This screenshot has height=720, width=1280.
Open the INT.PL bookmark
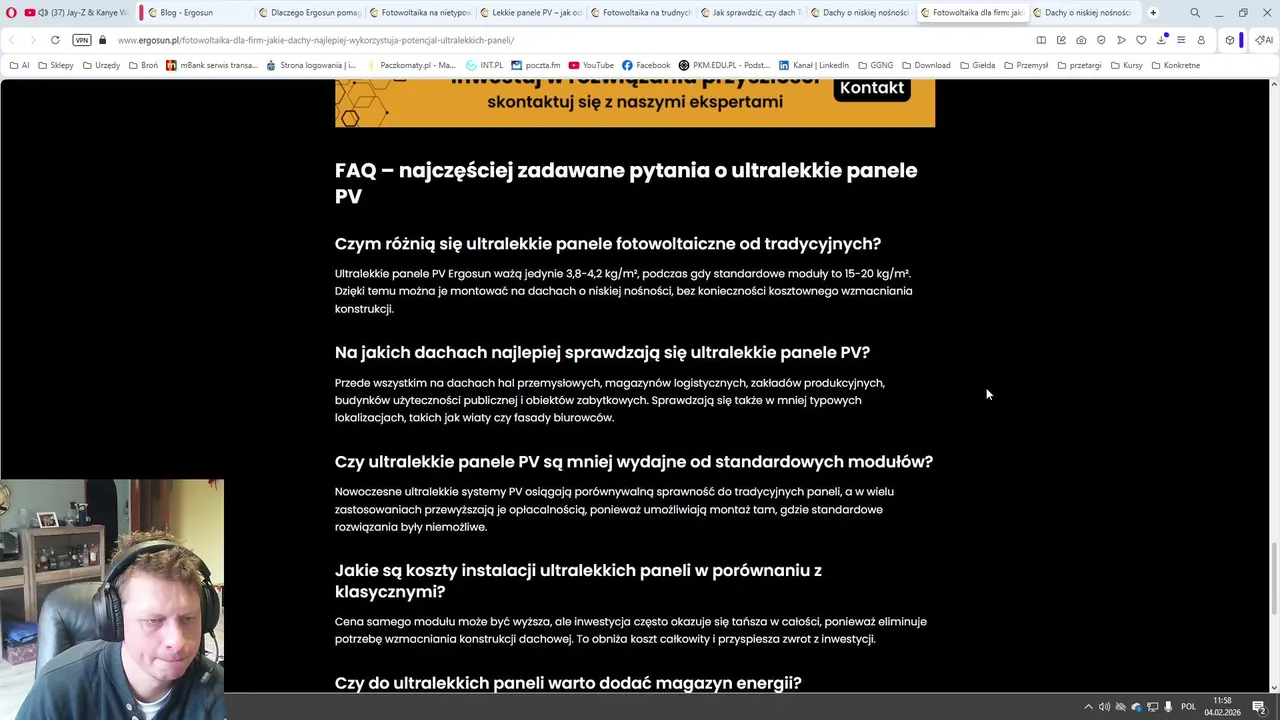[485, 65]
